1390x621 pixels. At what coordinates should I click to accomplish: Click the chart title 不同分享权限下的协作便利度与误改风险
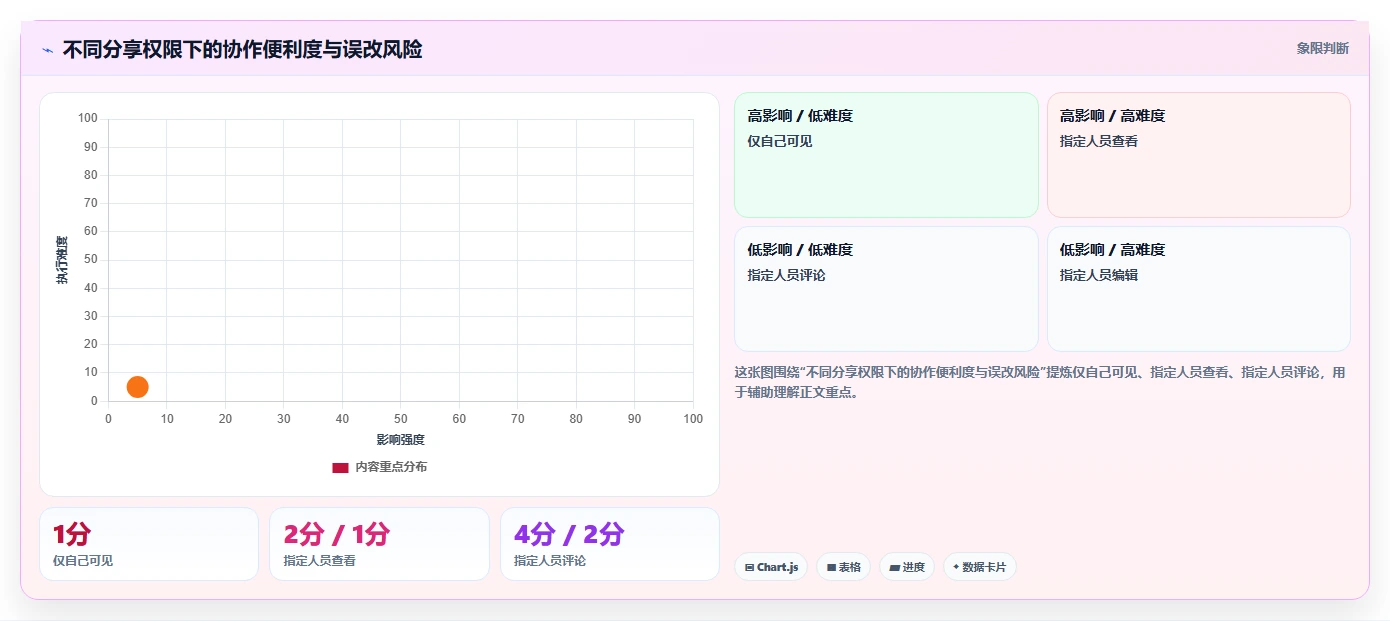[242, 49]
